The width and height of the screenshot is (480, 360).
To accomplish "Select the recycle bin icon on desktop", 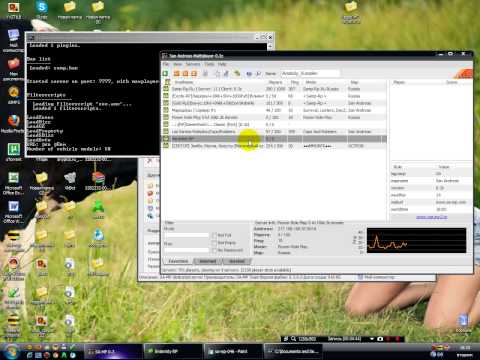I will pyautogui.click(x=463, y=323).
